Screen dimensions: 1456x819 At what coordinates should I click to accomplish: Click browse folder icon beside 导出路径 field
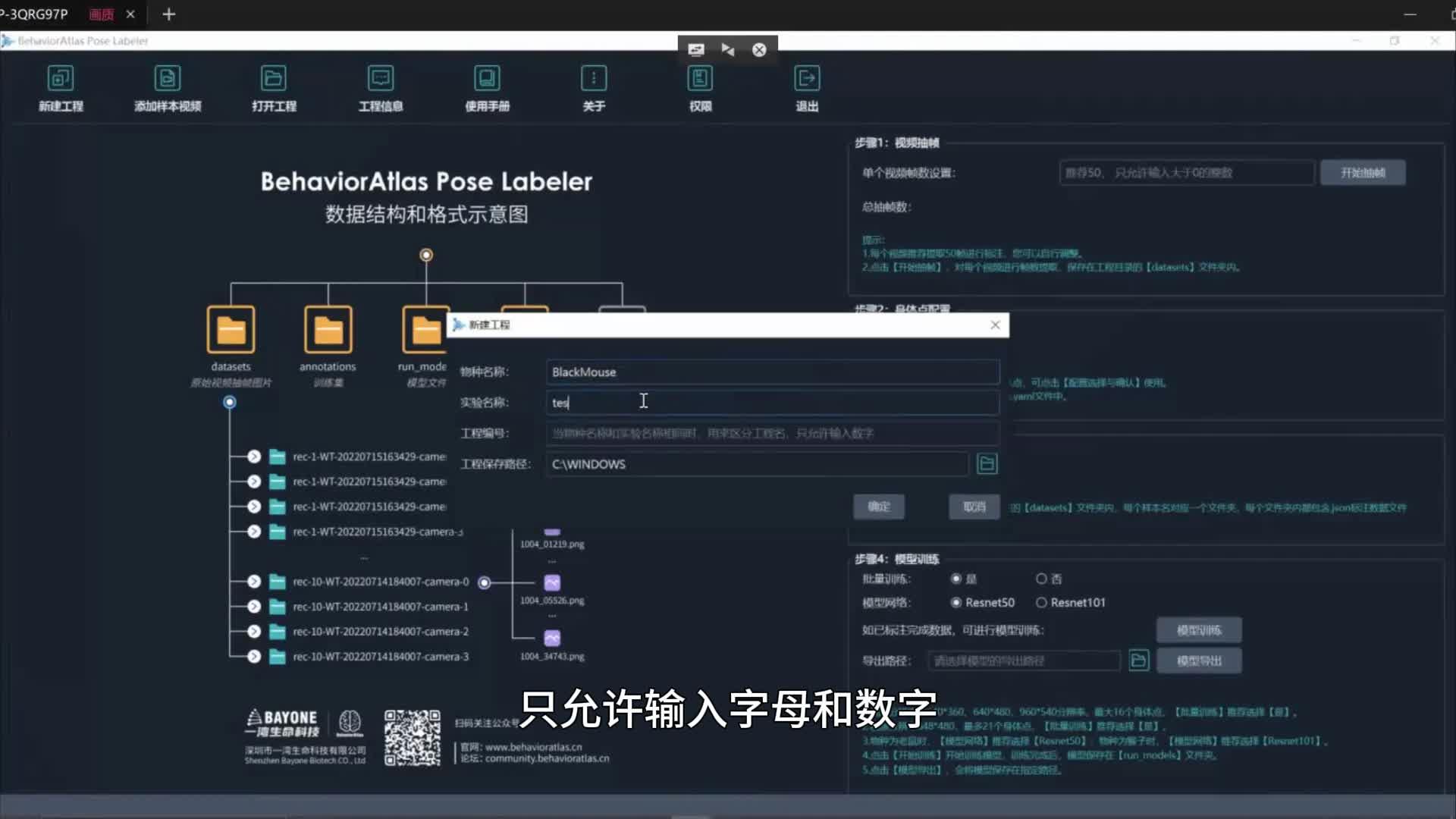[x=1138, y=661]
